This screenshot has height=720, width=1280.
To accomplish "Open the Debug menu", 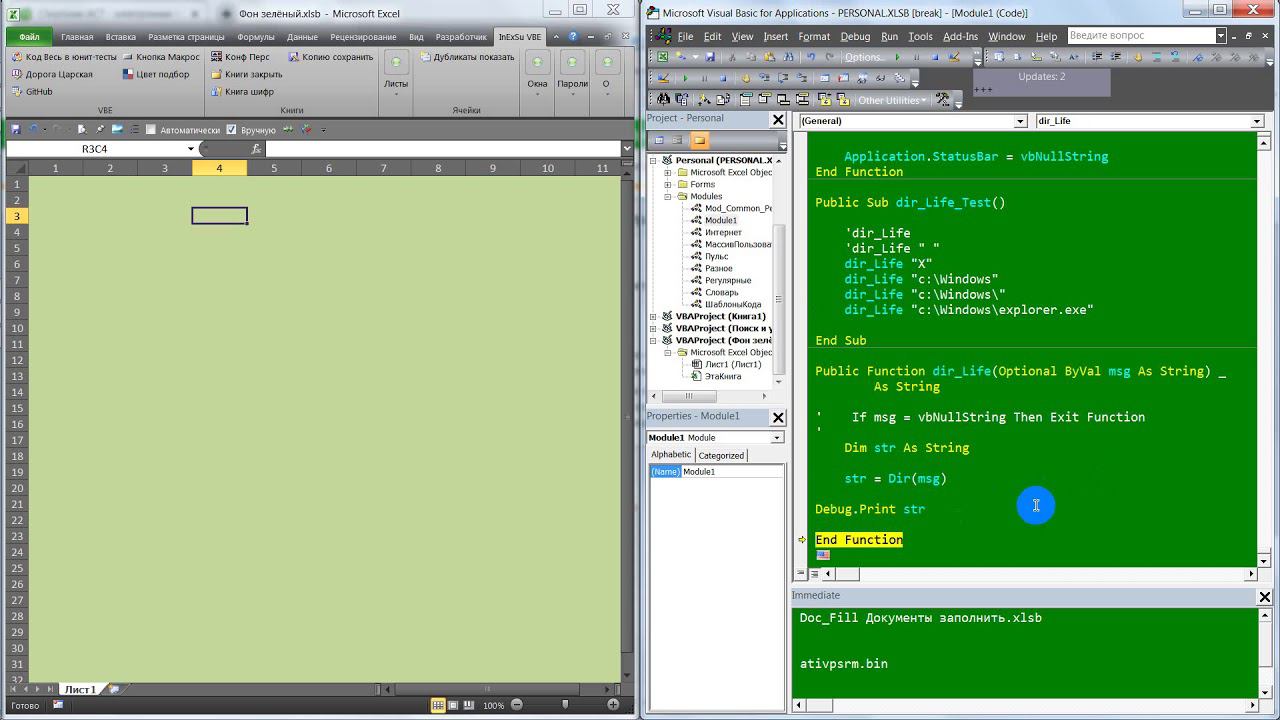I will 855,36.
